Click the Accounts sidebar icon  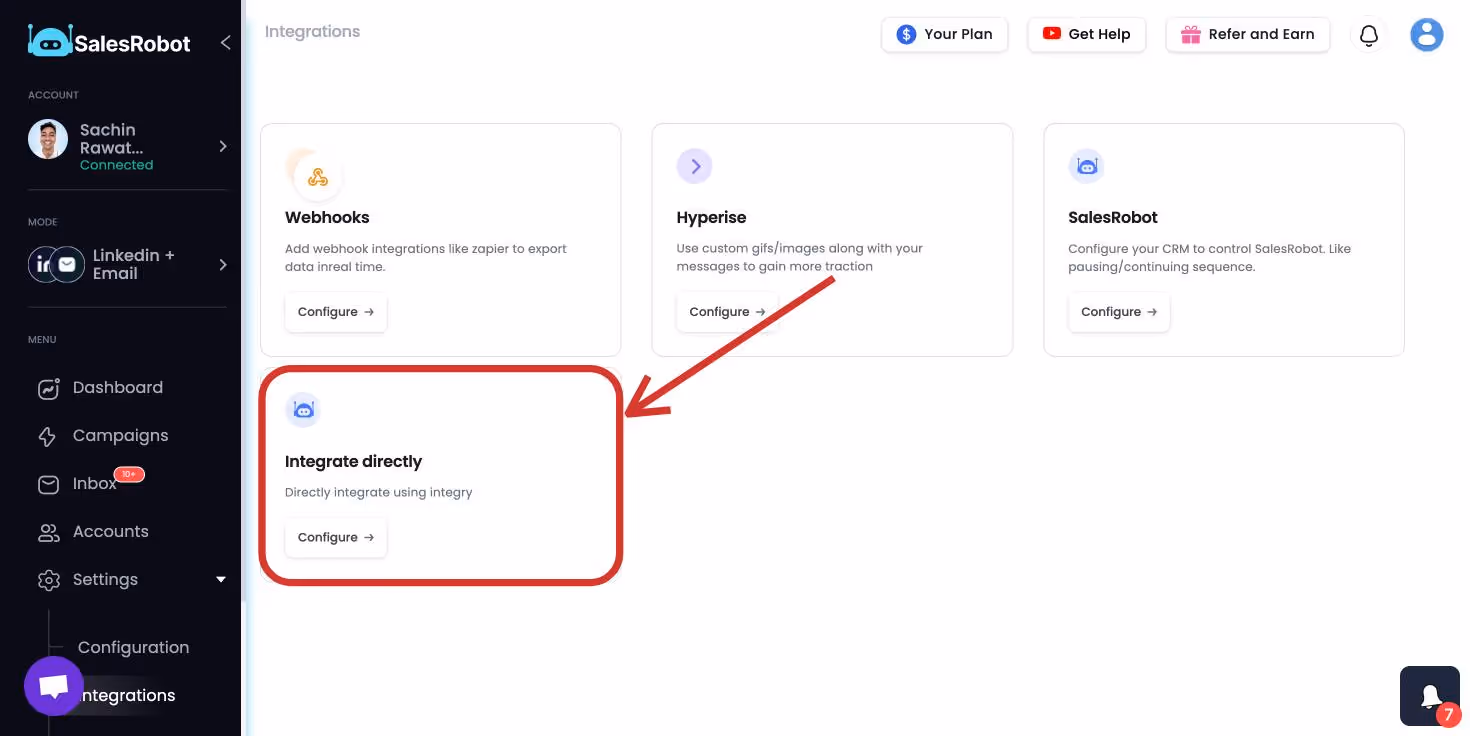point(48,531)
